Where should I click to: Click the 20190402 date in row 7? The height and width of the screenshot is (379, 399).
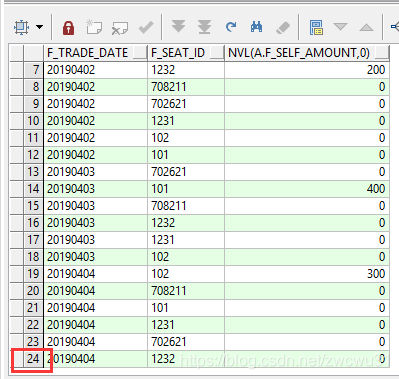tap(71, 70)
